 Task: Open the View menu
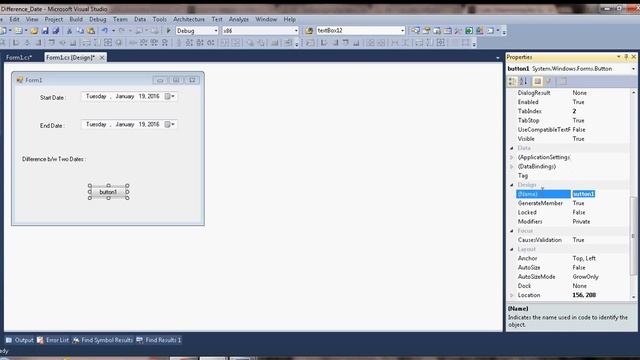[32, 19]
